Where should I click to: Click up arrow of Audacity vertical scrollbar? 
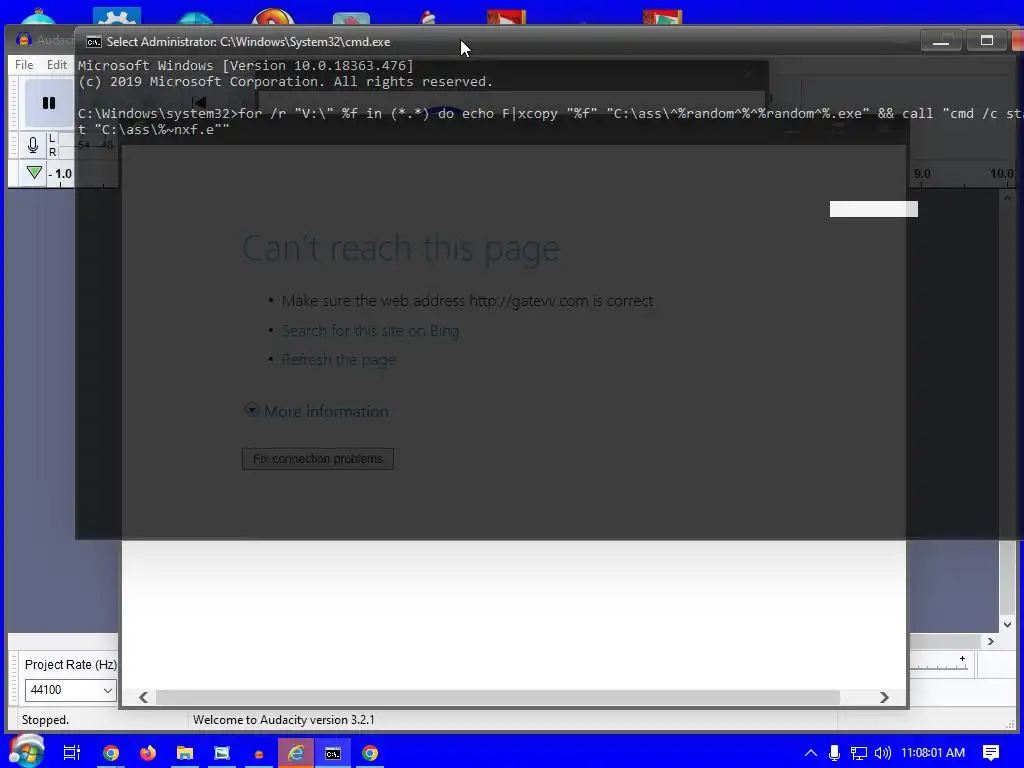[1007, 197]
